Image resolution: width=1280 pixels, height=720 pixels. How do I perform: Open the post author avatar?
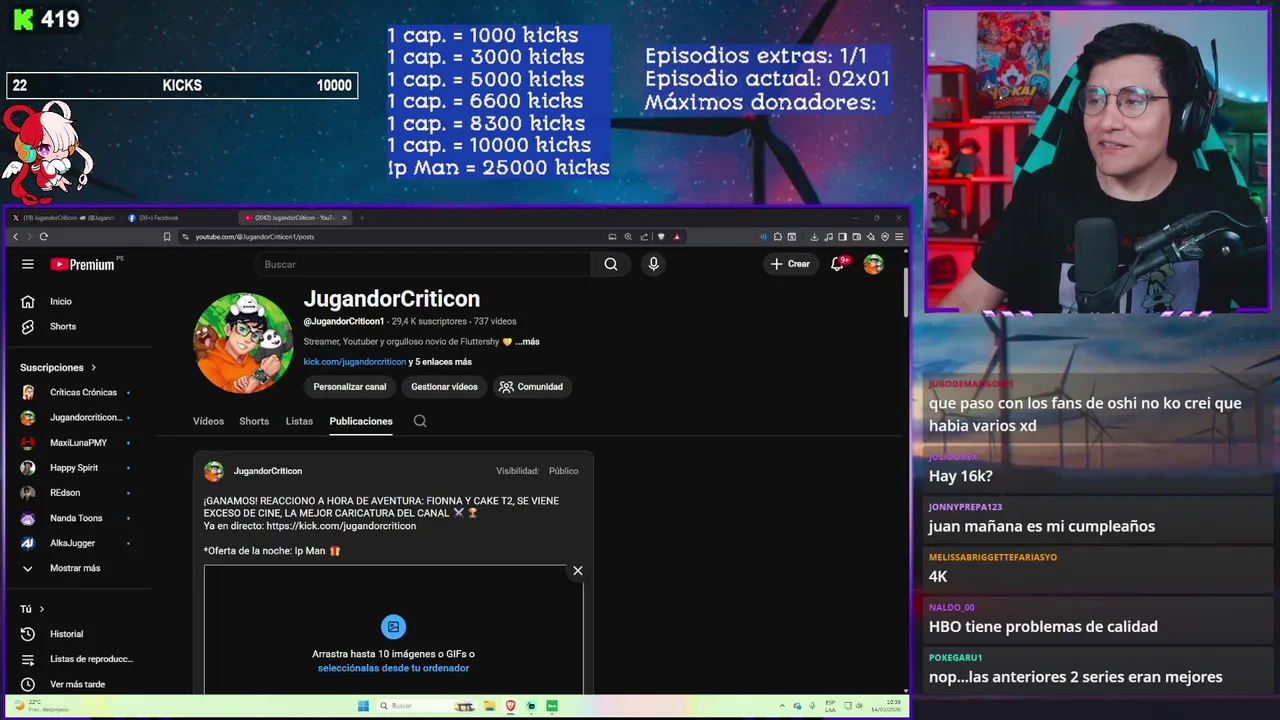coord(214,471)
